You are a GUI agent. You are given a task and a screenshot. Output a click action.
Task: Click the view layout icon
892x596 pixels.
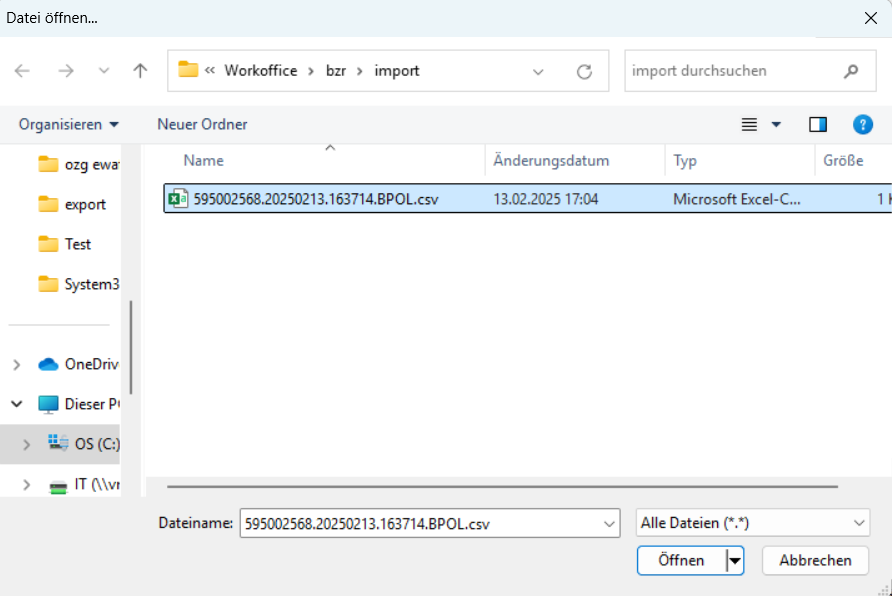tap(749, 124)
